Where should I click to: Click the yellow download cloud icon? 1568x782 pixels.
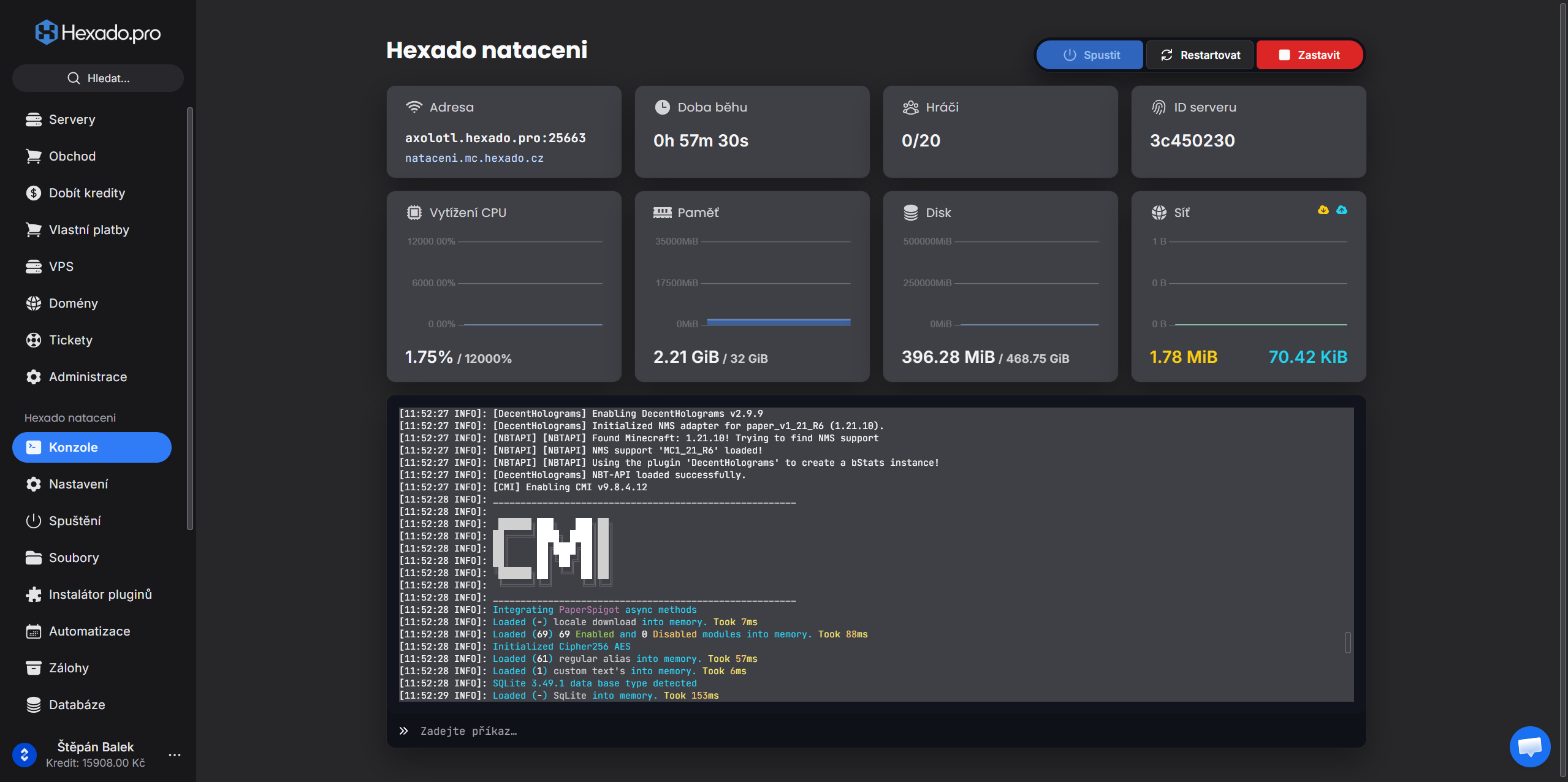pyautogui.click(x=1323, y=210)
